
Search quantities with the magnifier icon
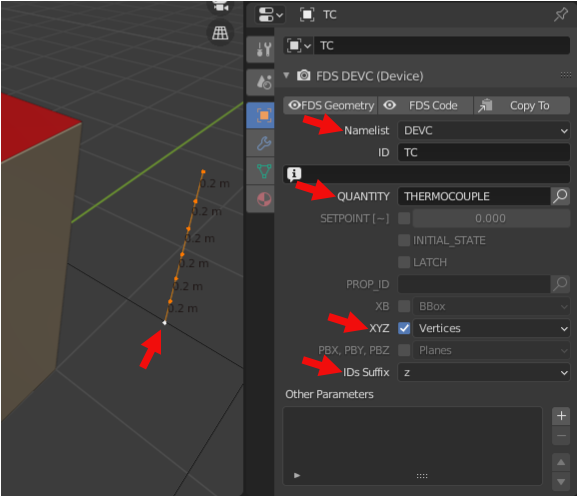(x=560, y=196)
